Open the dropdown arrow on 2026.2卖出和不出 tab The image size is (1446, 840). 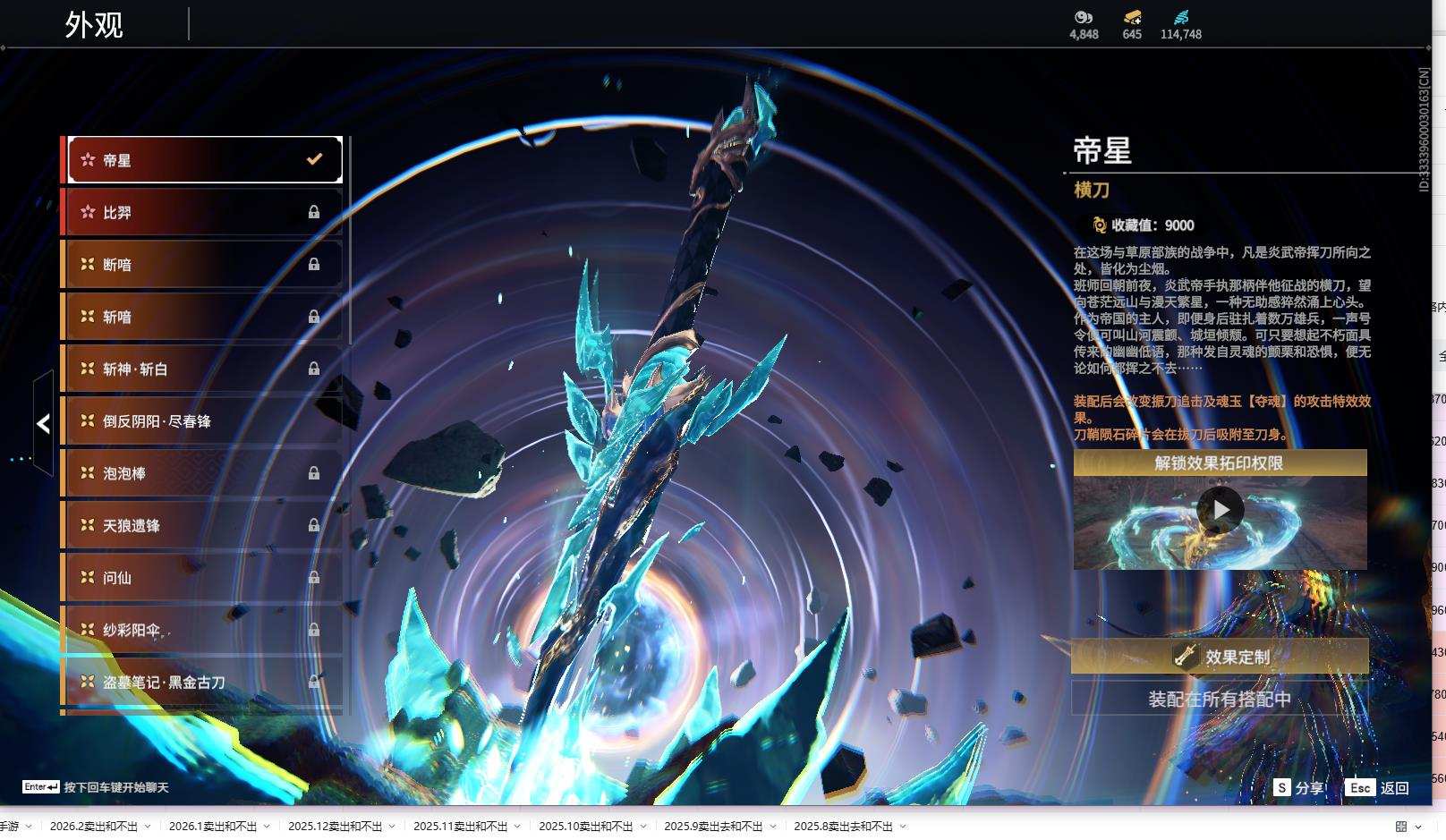pyautogui.click(x=148, y=827)
